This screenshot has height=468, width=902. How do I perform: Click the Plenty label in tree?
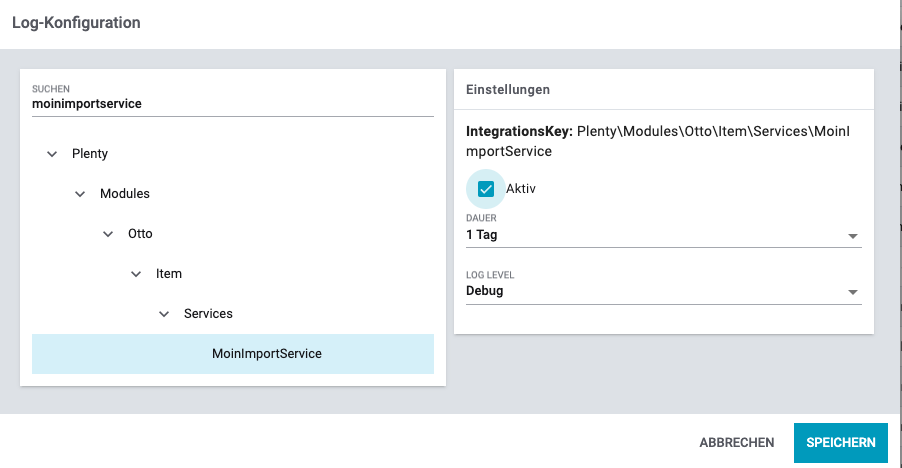(90, 154)
